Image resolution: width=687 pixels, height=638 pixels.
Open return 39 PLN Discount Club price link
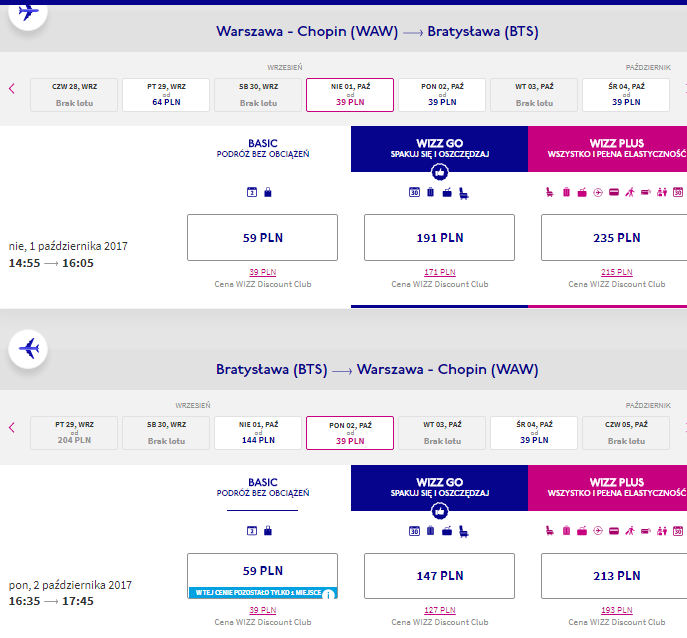(263, 610)
